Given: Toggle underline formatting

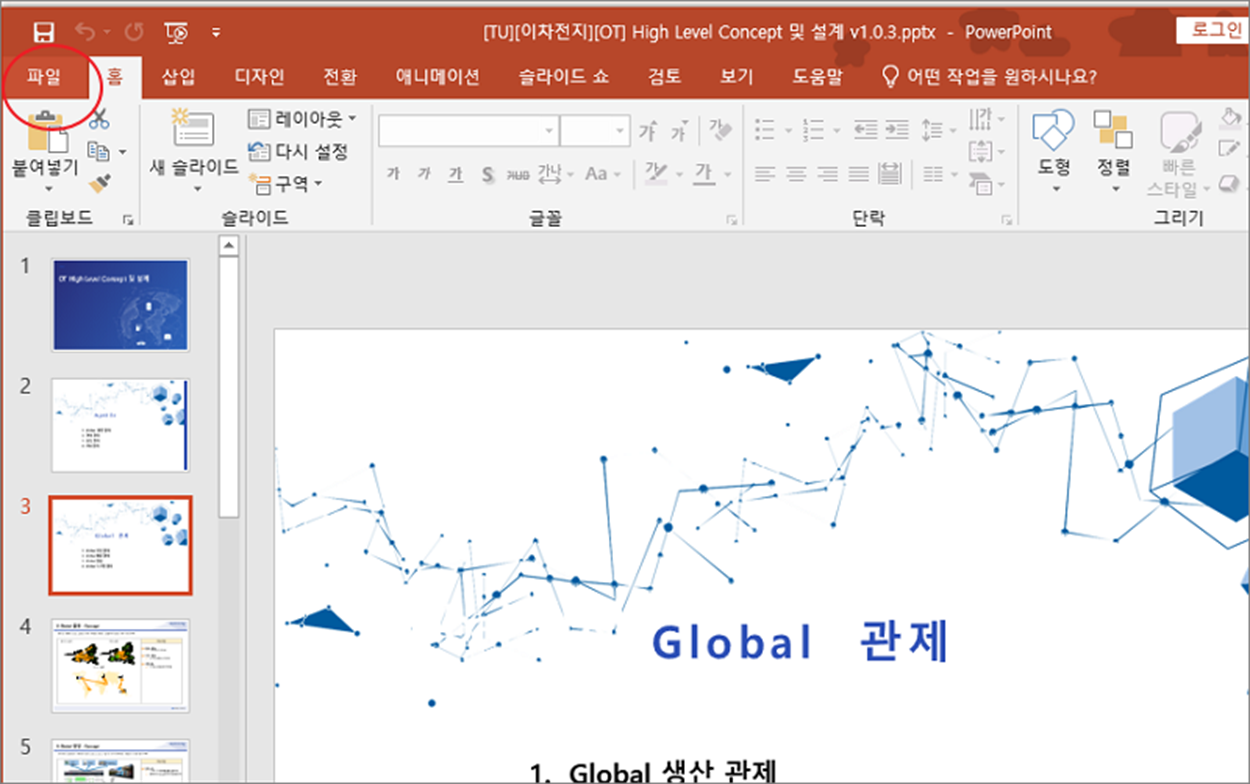Looking at the screenshot, I should (456, 174).
